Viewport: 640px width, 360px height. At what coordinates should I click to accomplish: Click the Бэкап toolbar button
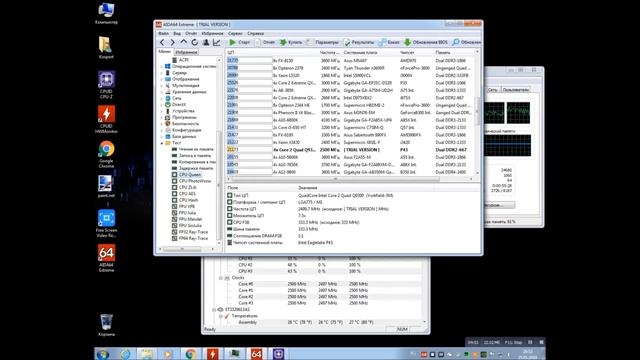(389, 42)
